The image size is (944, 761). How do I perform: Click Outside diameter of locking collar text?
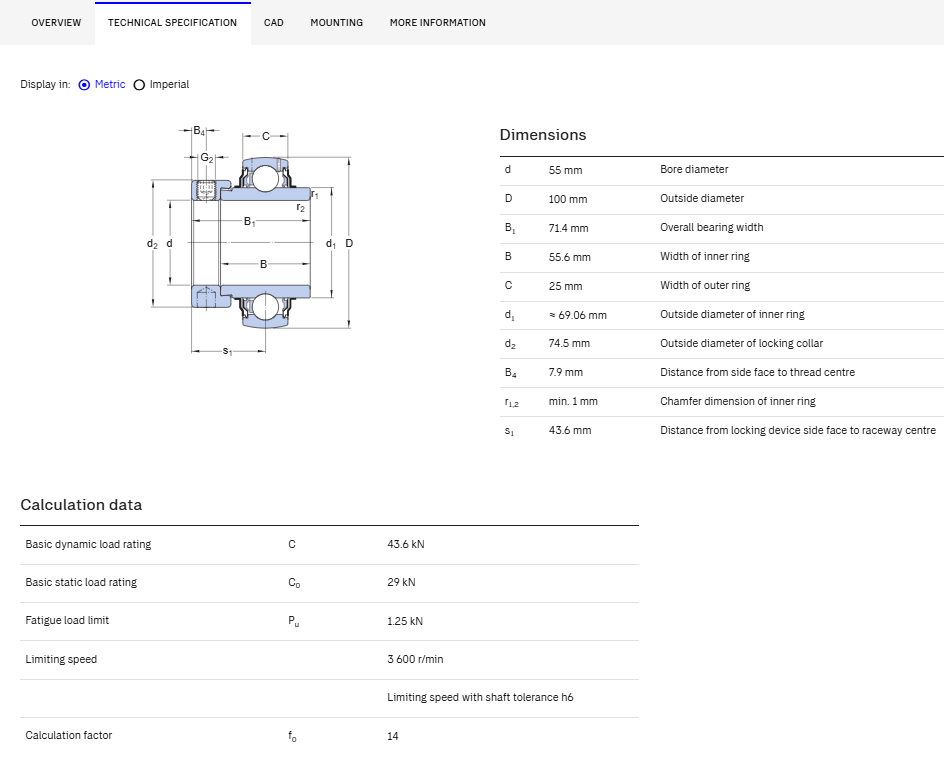click(x=741, y=343)
